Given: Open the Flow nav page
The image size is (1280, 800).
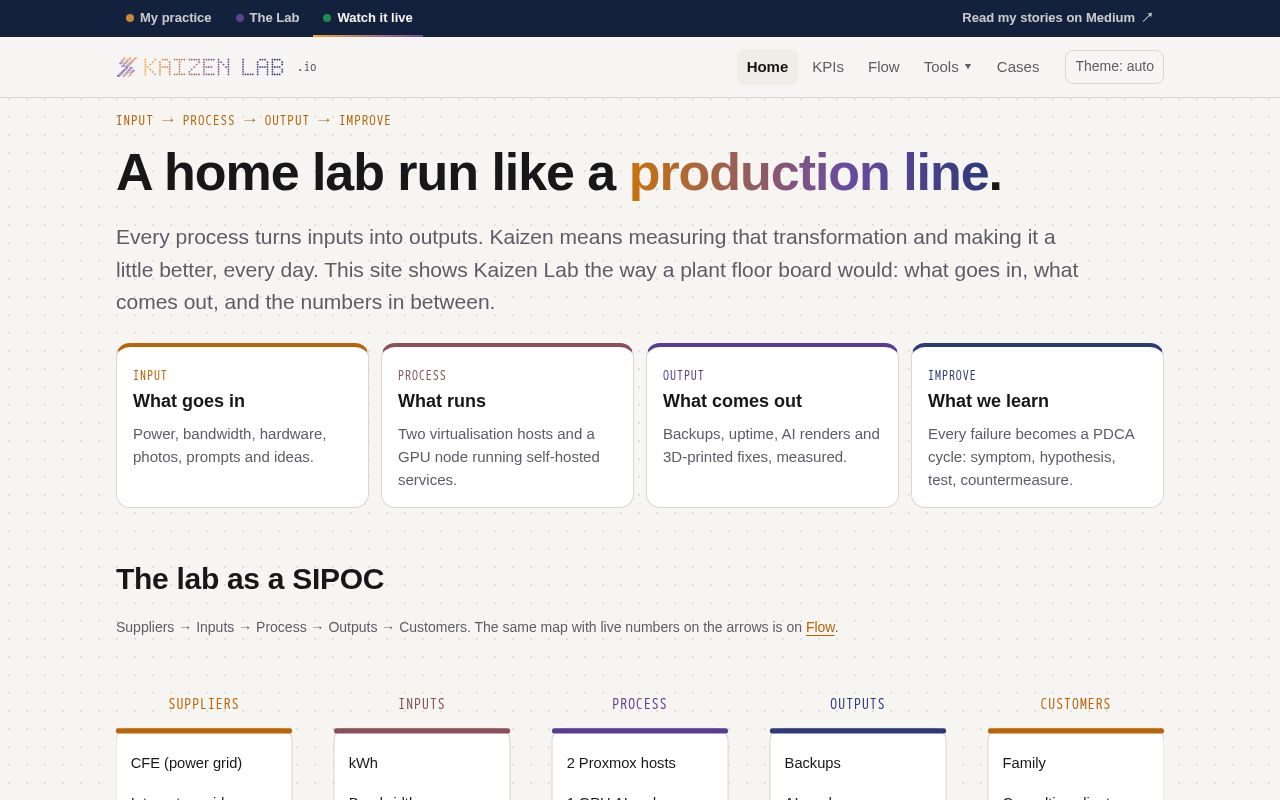Looking at the screenshot, I should tap(884, 67).
